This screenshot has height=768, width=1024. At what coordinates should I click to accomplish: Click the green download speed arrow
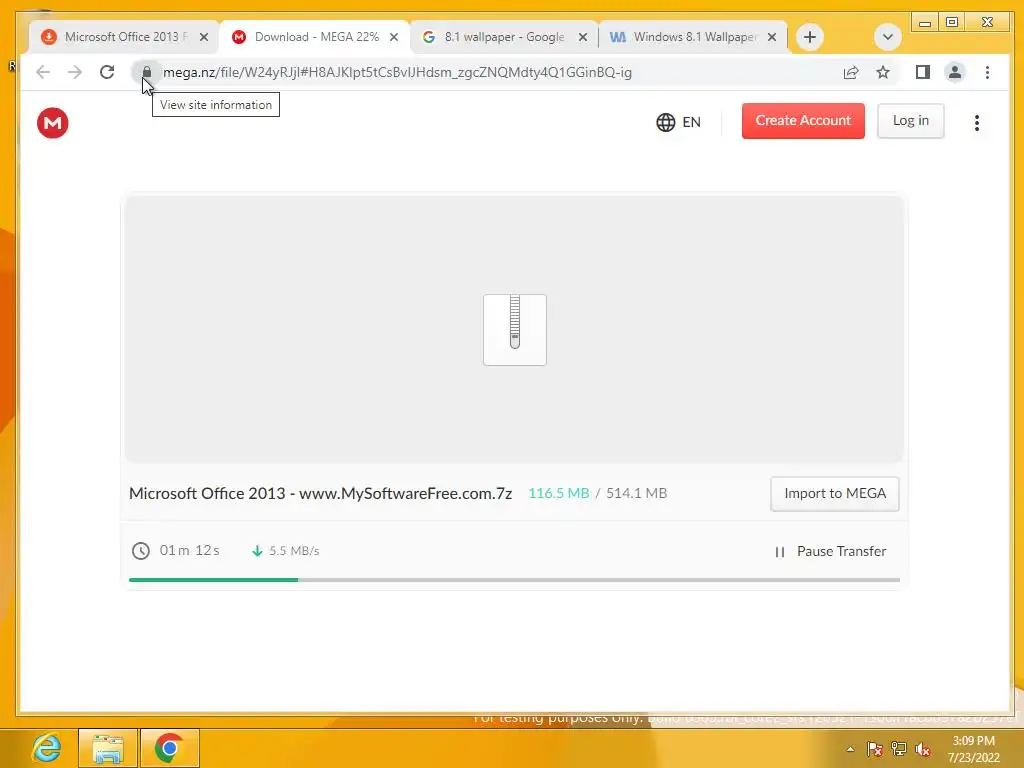point(257,551)
